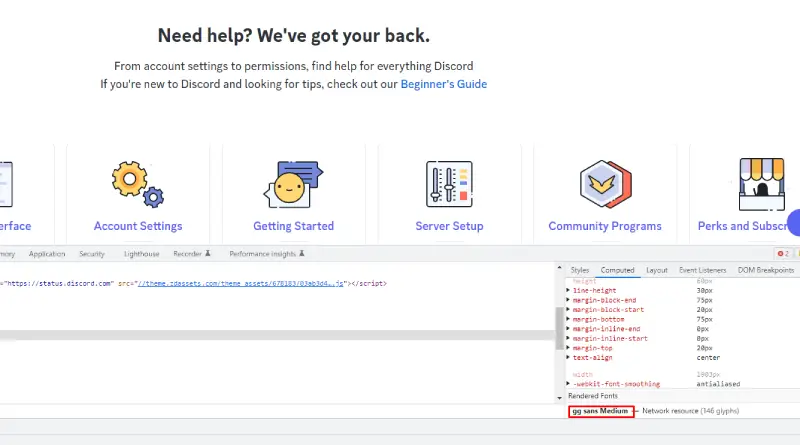
Task: Click the 'Need help? We've got your back.' heading
Action: pos(294,36)
